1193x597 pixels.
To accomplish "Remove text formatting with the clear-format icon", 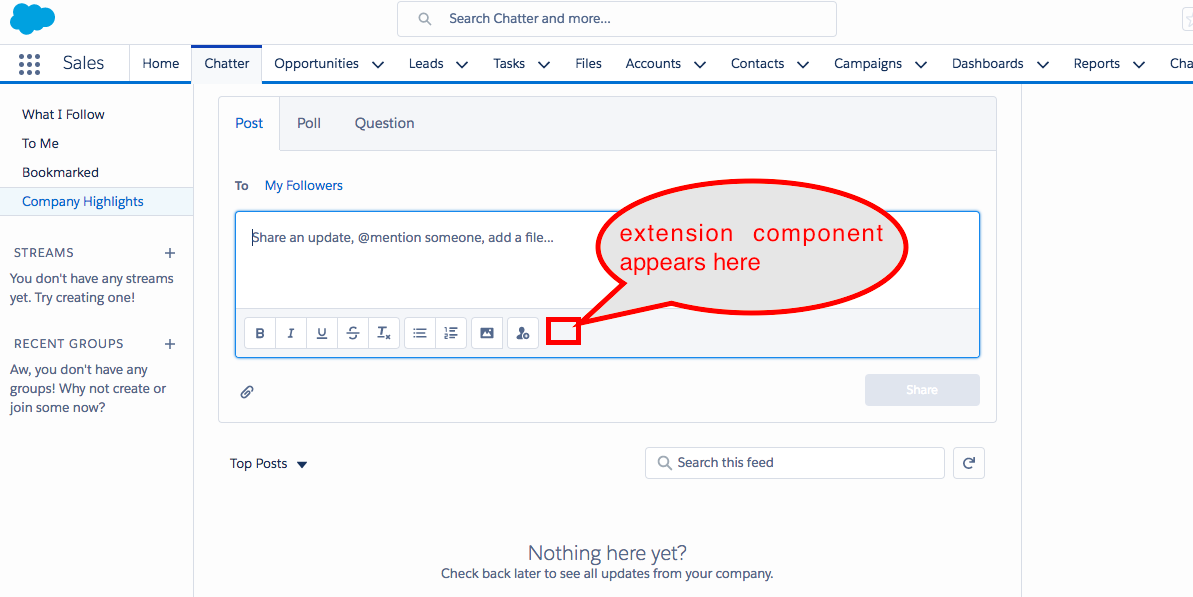I will click(384, 333).
